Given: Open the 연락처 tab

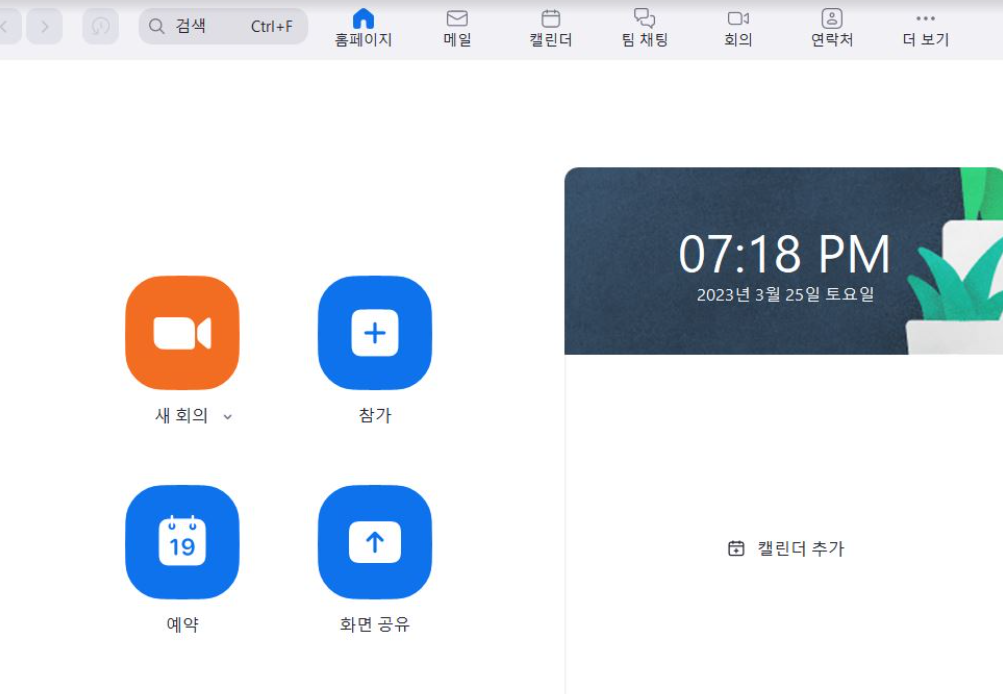Looking at the screenshot, I should point(832,28).
